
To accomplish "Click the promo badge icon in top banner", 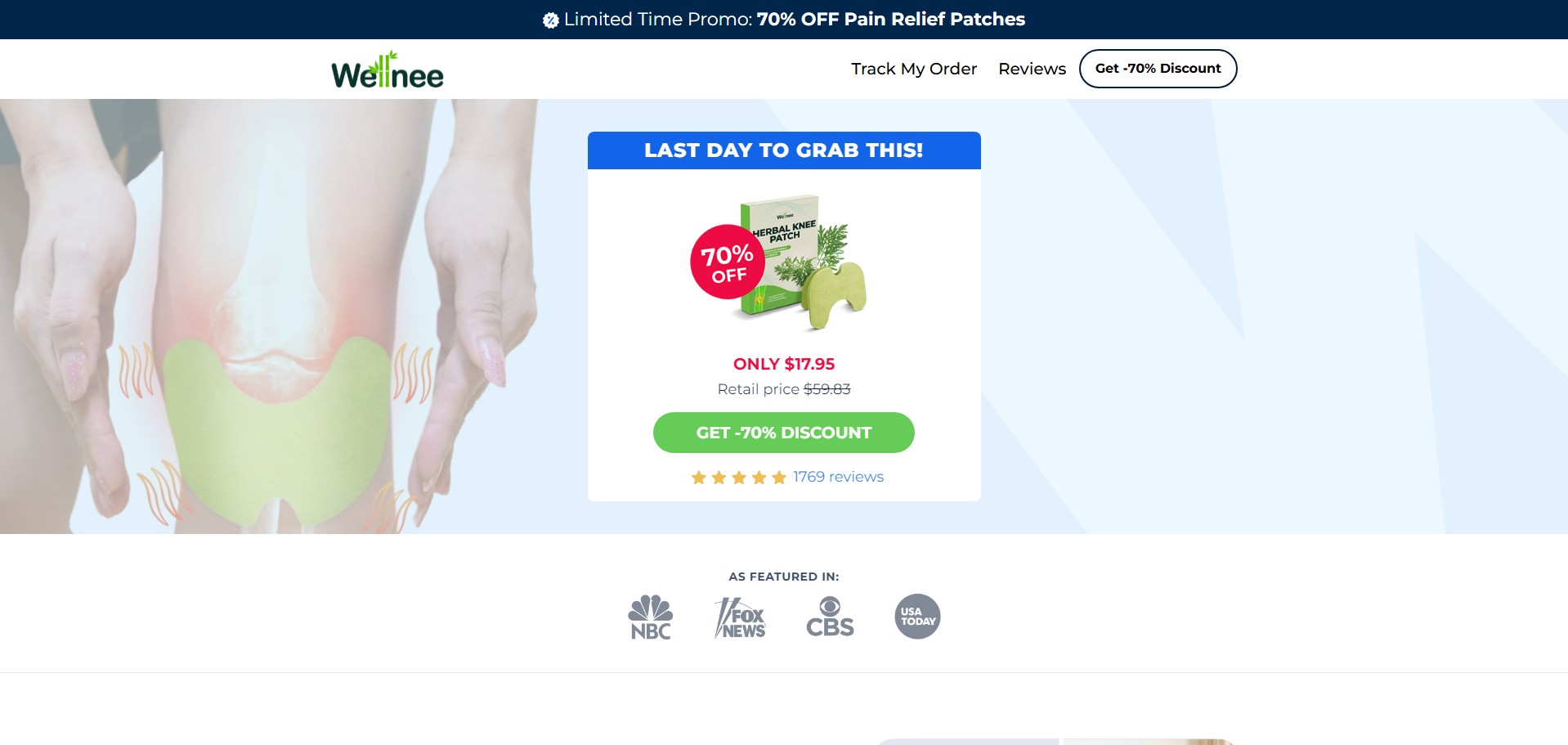I will click(x=551, y=20).
